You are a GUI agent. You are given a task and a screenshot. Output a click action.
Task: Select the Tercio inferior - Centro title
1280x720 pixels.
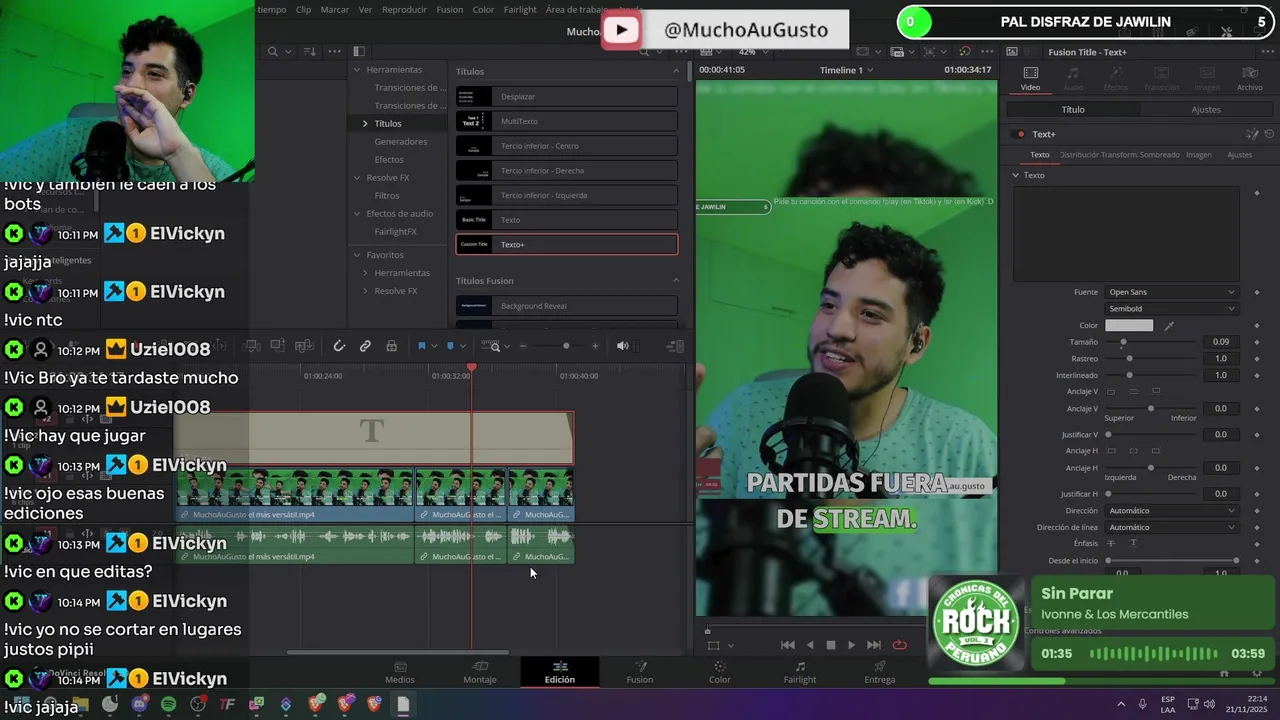pos(567,146)
